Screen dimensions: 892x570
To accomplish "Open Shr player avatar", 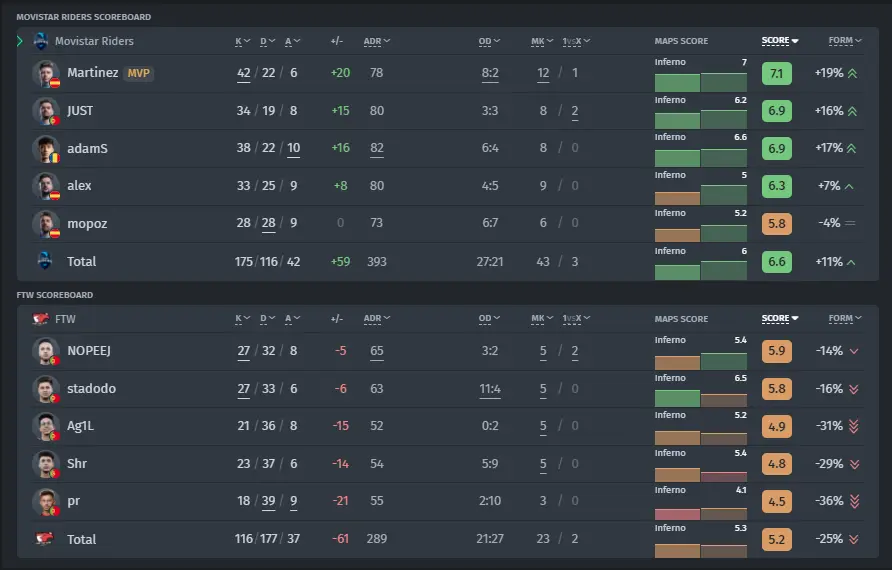I will 46,464.
